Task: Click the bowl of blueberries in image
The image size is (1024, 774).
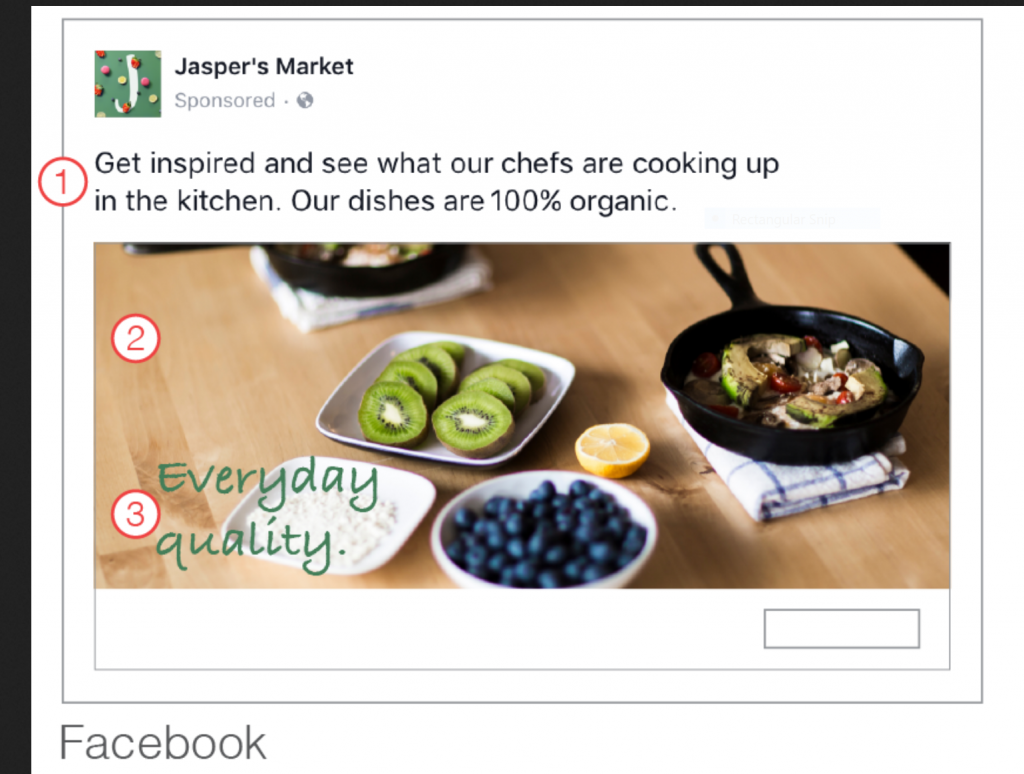Action: (544, 530)
